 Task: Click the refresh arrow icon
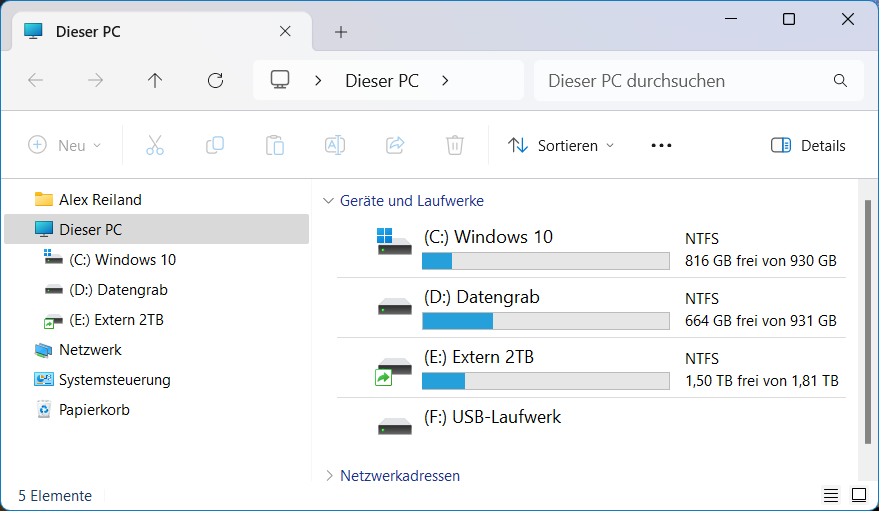tap(215, 81)
